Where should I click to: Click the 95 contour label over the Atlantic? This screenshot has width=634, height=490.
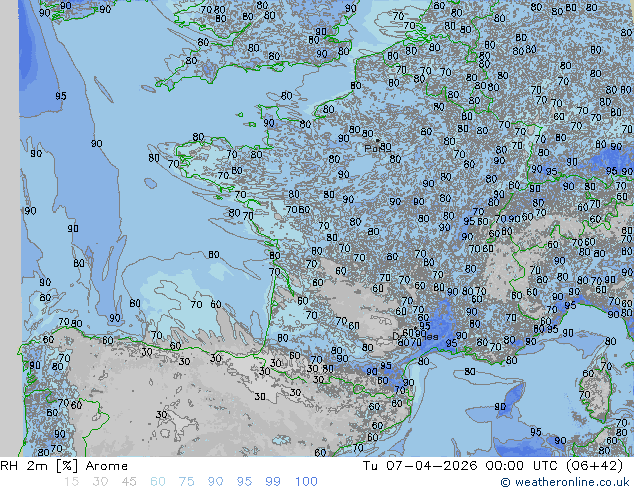click(x=61, y=96)
